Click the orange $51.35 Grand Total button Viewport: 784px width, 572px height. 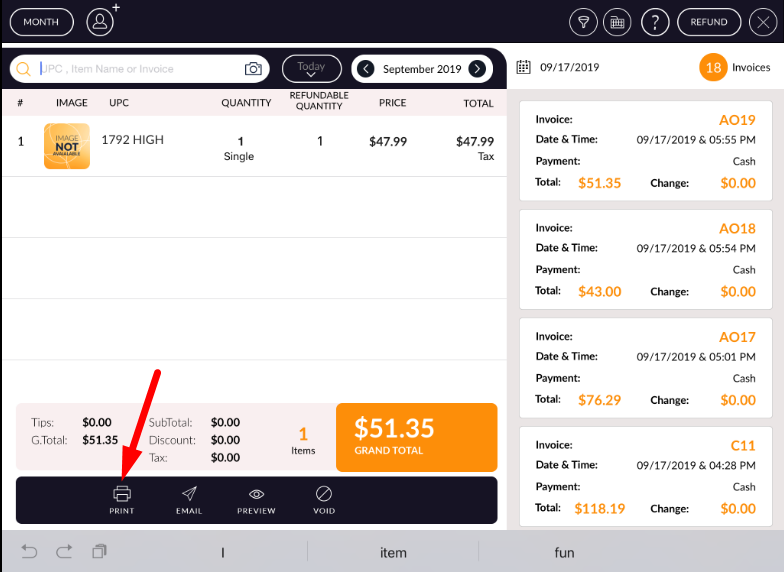tap(416, 437)
